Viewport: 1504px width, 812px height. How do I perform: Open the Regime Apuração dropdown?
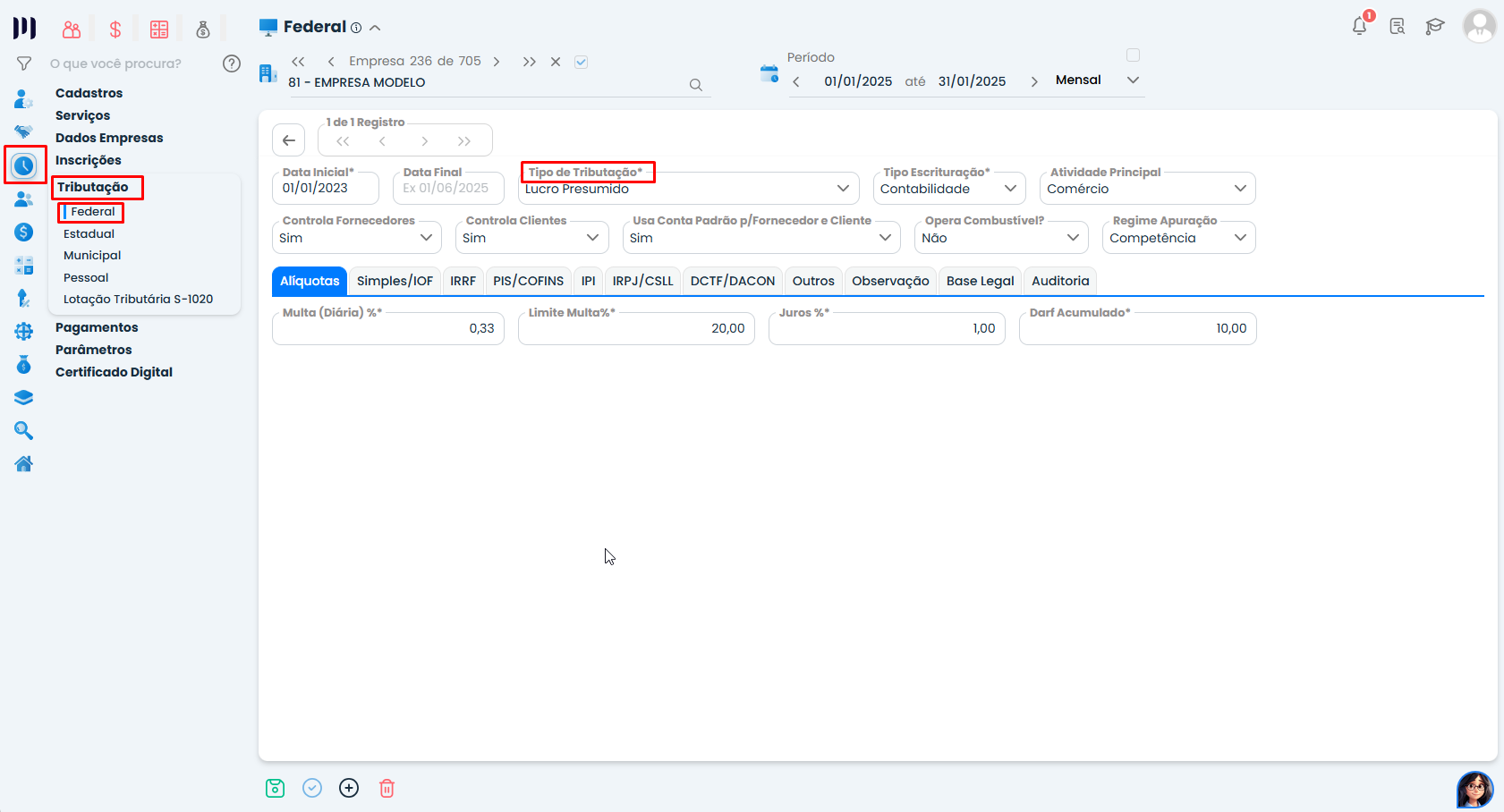(1240, 238)
